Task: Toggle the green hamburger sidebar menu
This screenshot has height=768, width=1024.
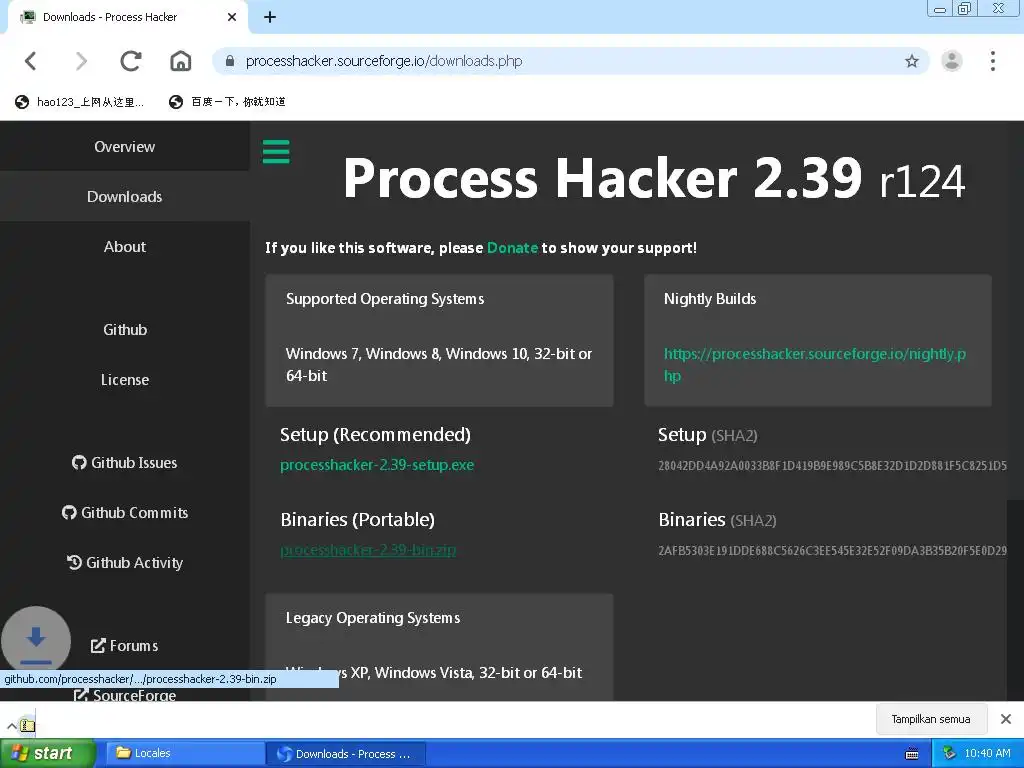Action: (276, 152)
